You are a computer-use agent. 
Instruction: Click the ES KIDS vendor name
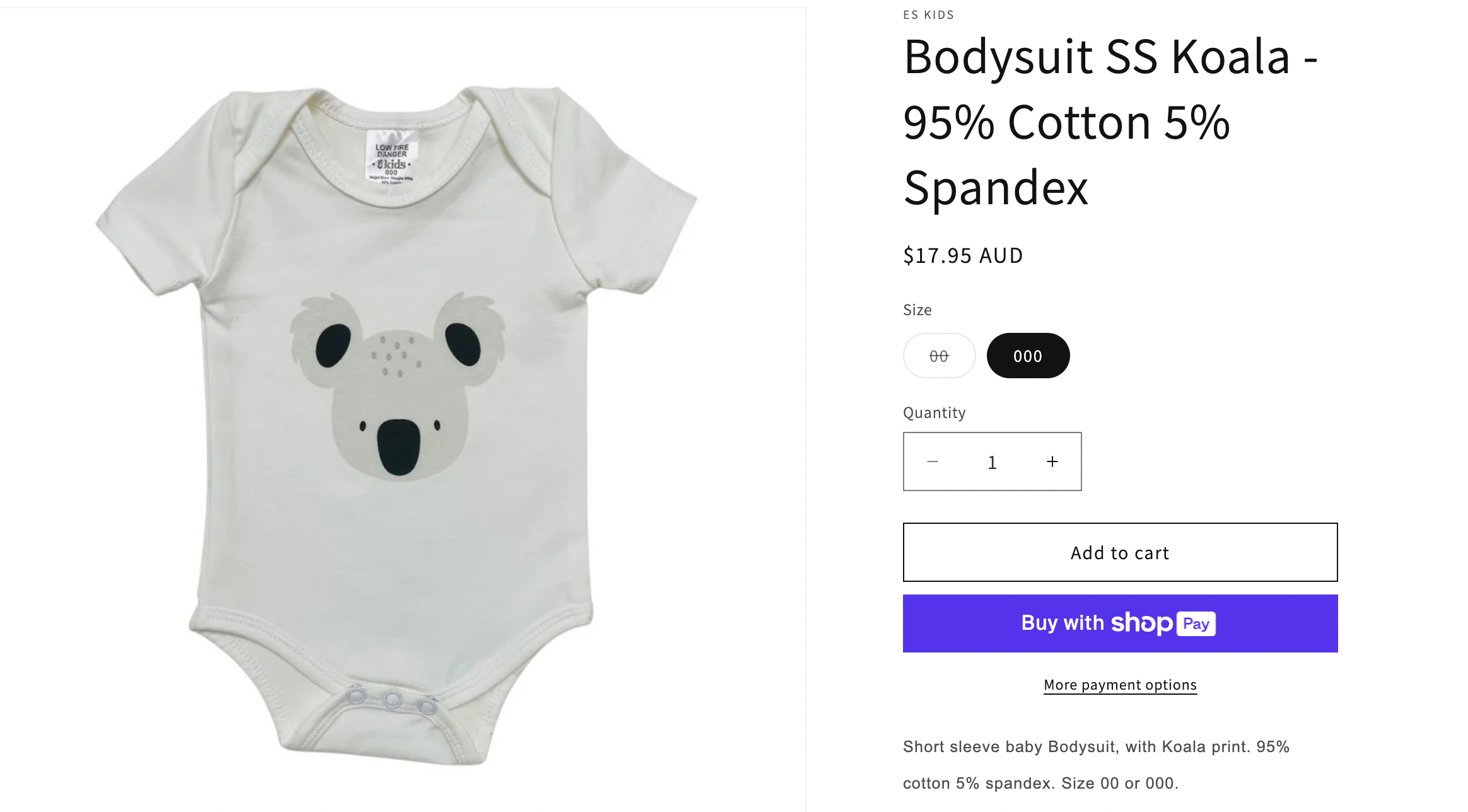[928, 14]
